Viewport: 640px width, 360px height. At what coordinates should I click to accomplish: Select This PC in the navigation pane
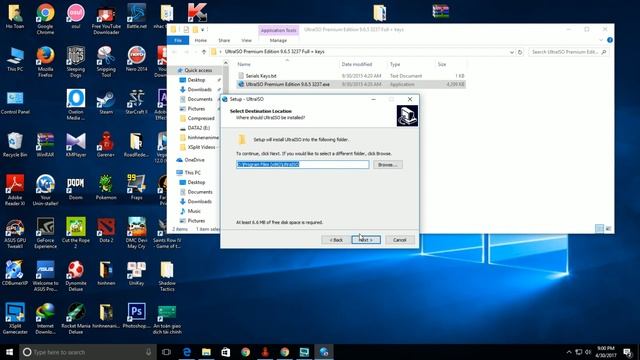192,173
